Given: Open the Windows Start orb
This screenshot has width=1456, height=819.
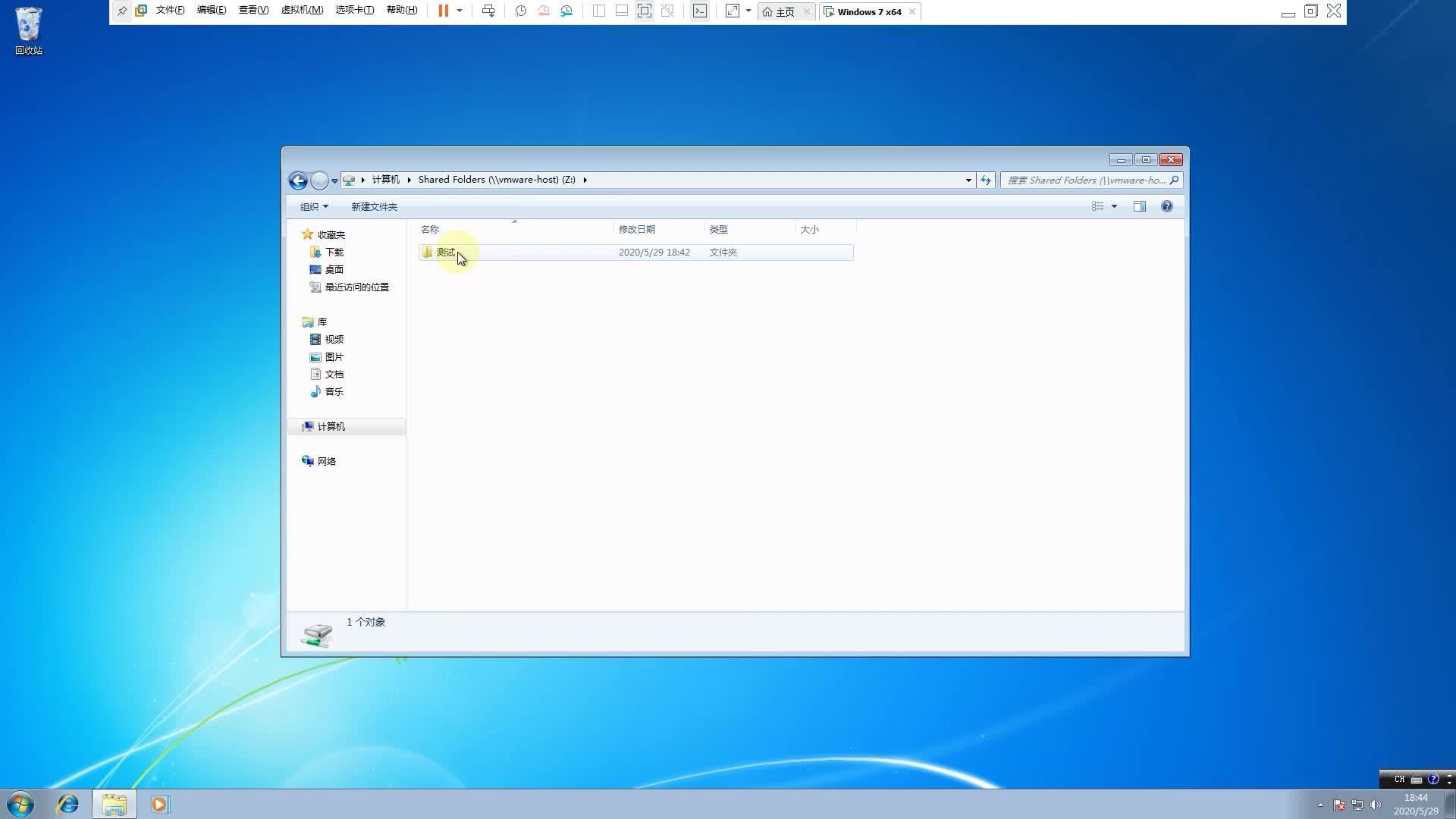Looking at the screenshot, I should [20, 804].
